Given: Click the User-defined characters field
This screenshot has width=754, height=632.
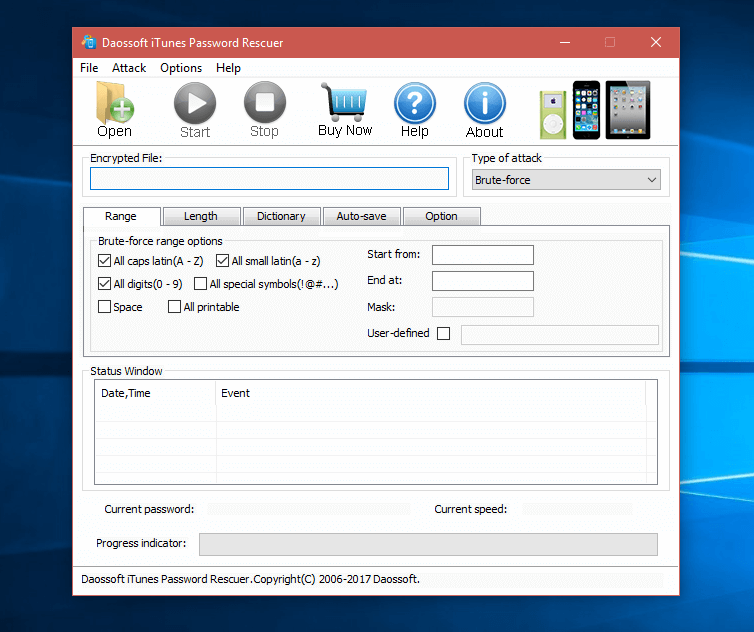Looking at the screenshot, I should [x=560, y=335].
